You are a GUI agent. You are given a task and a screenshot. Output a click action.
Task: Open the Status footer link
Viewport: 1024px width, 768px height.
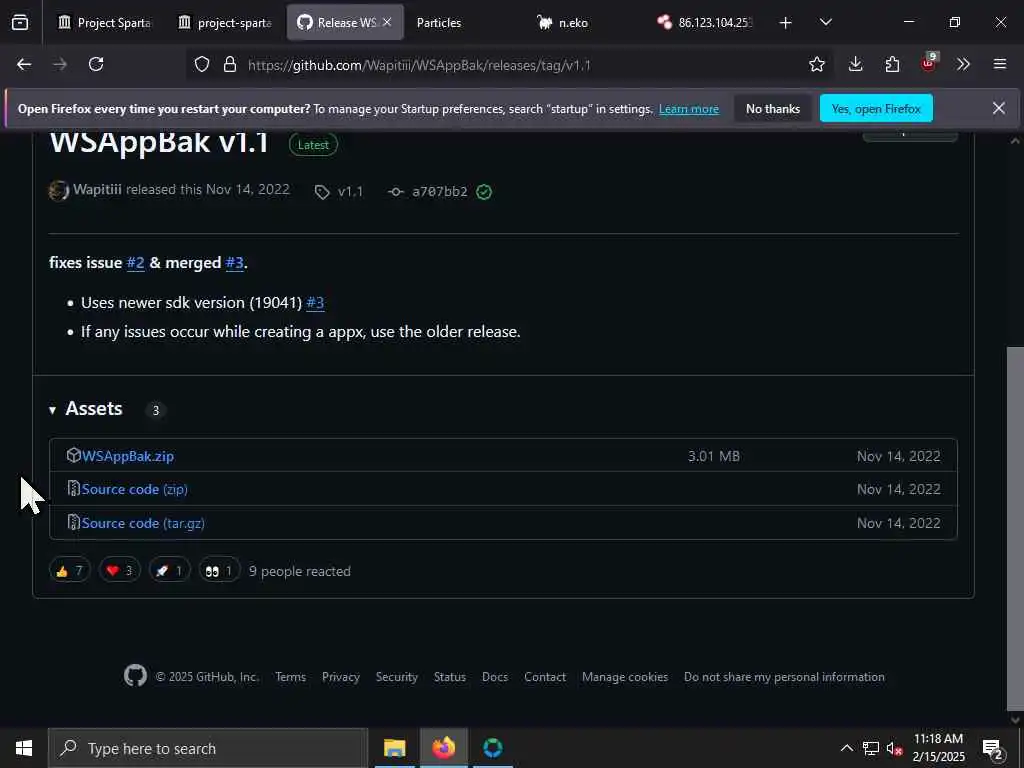tap(450, 677)
